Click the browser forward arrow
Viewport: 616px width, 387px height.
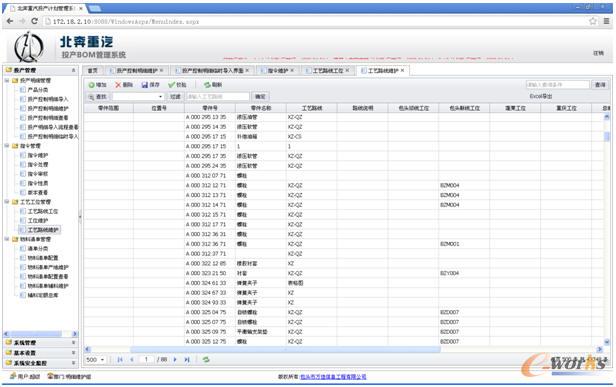coord(22,21)
